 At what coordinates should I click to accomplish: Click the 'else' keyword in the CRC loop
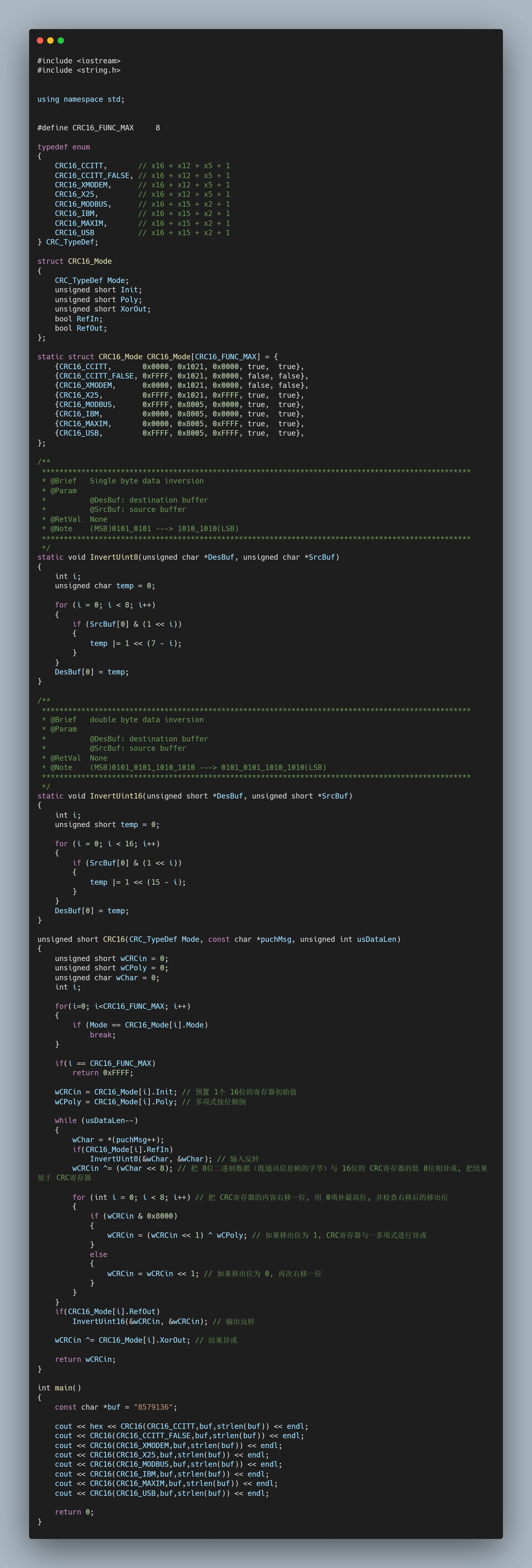coord(99,1254)
